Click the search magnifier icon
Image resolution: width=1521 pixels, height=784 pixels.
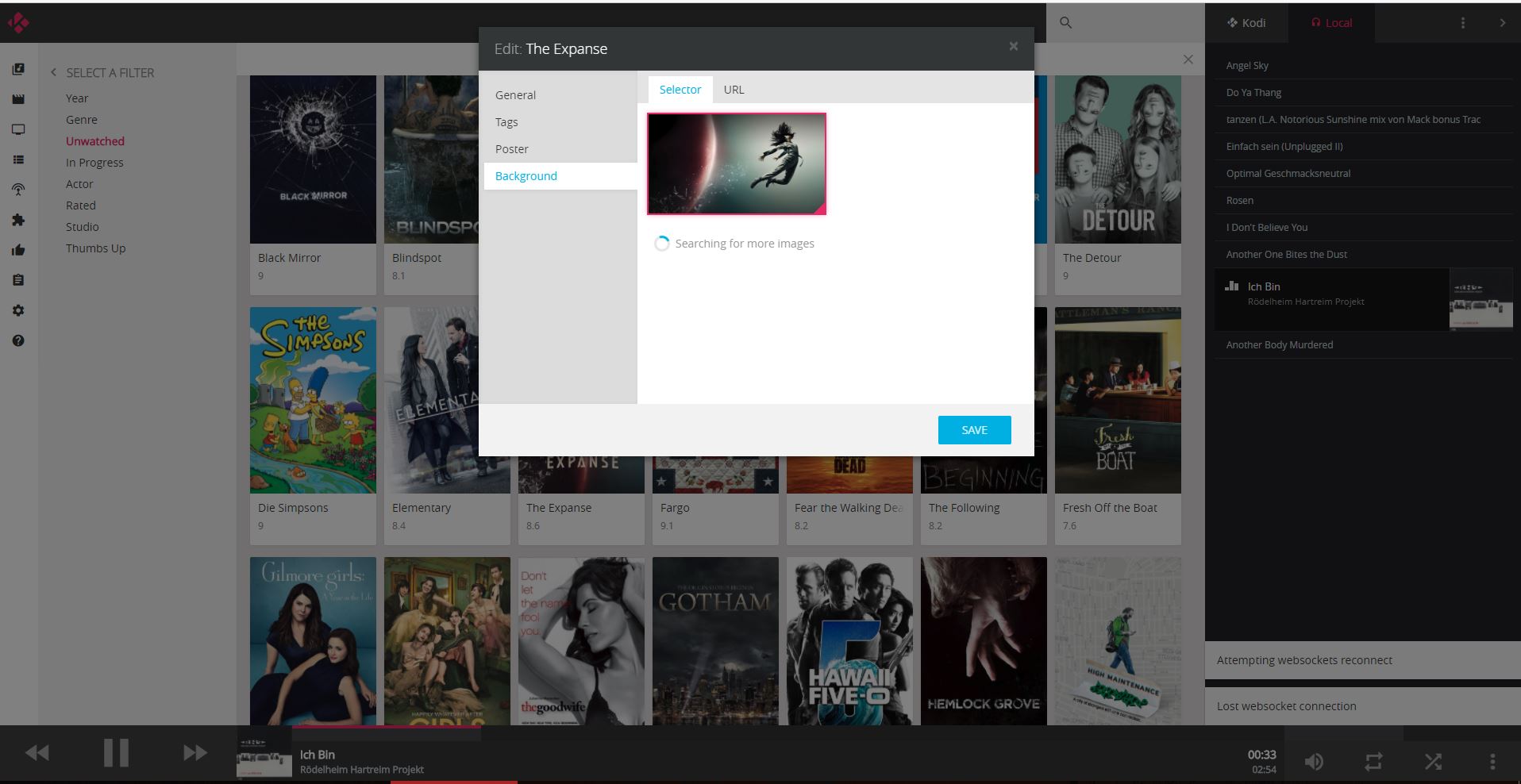pos(1066,23)
